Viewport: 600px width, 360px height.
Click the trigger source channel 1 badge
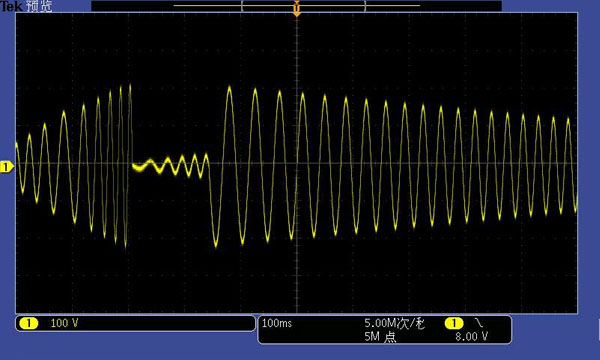pyautogui.click(x=454, y=323)
